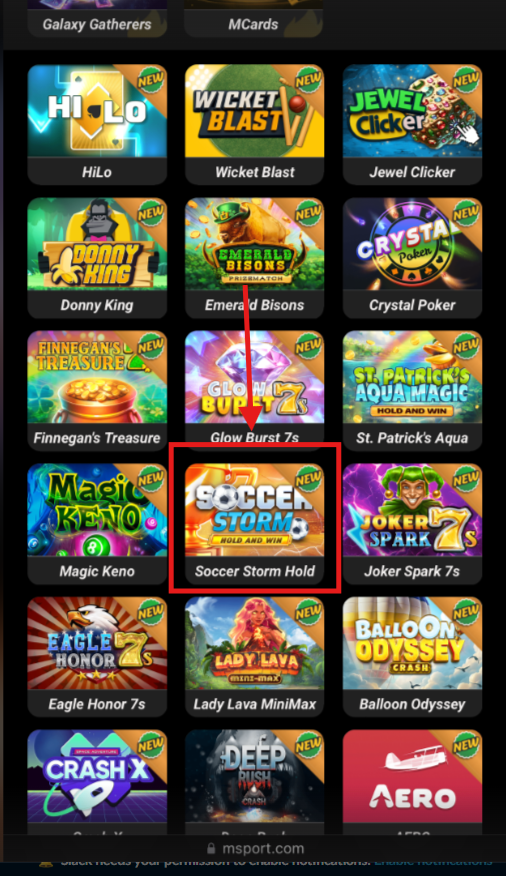Open the HiLo game tile
Image resolution: width=506 pixels, height=876 pixels.
point(97,124)
